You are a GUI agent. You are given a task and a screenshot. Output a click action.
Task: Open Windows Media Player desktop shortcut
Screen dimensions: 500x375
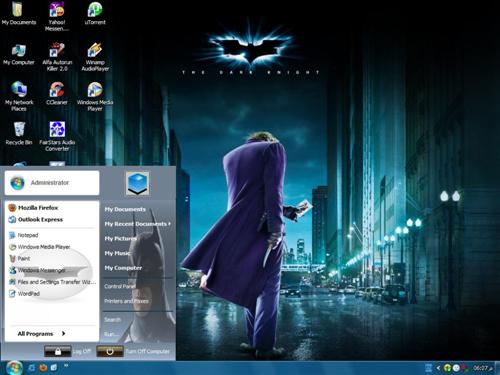click(x=95, y=97)
